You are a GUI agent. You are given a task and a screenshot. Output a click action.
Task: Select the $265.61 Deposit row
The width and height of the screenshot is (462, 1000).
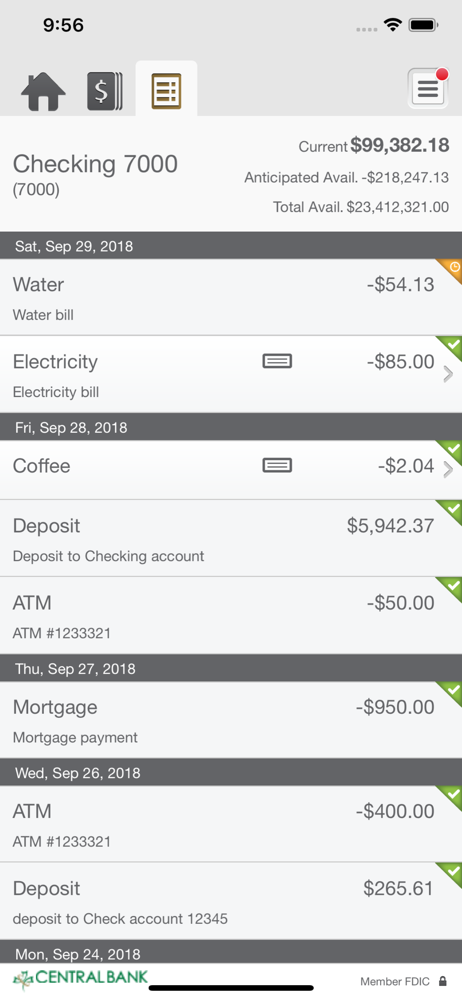click(231, 901)
